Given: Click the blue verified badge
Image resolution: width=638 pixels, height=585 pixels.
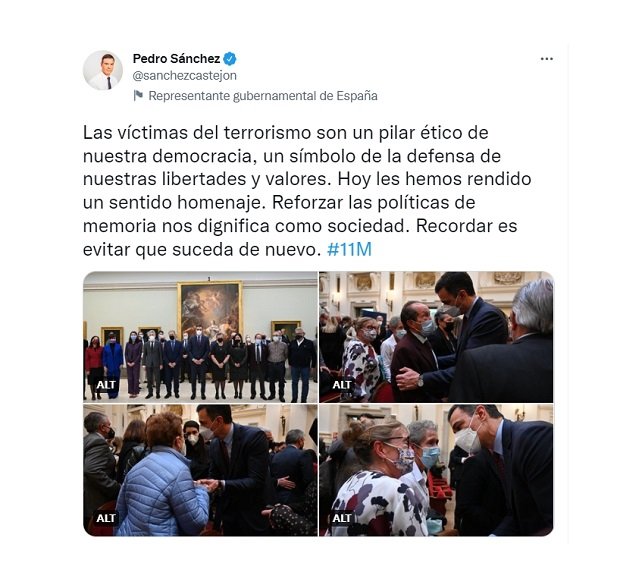Looking at the screenshot, I should point(230,59).
